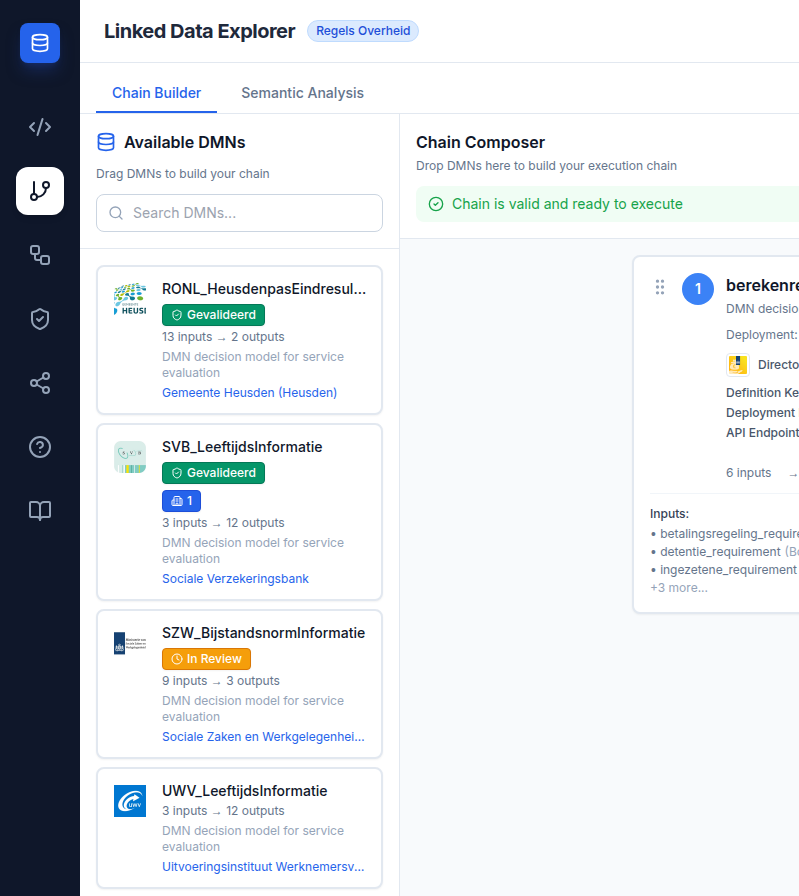
Task: Click the SZW ministry logo
Action: [x=130, y=643]
